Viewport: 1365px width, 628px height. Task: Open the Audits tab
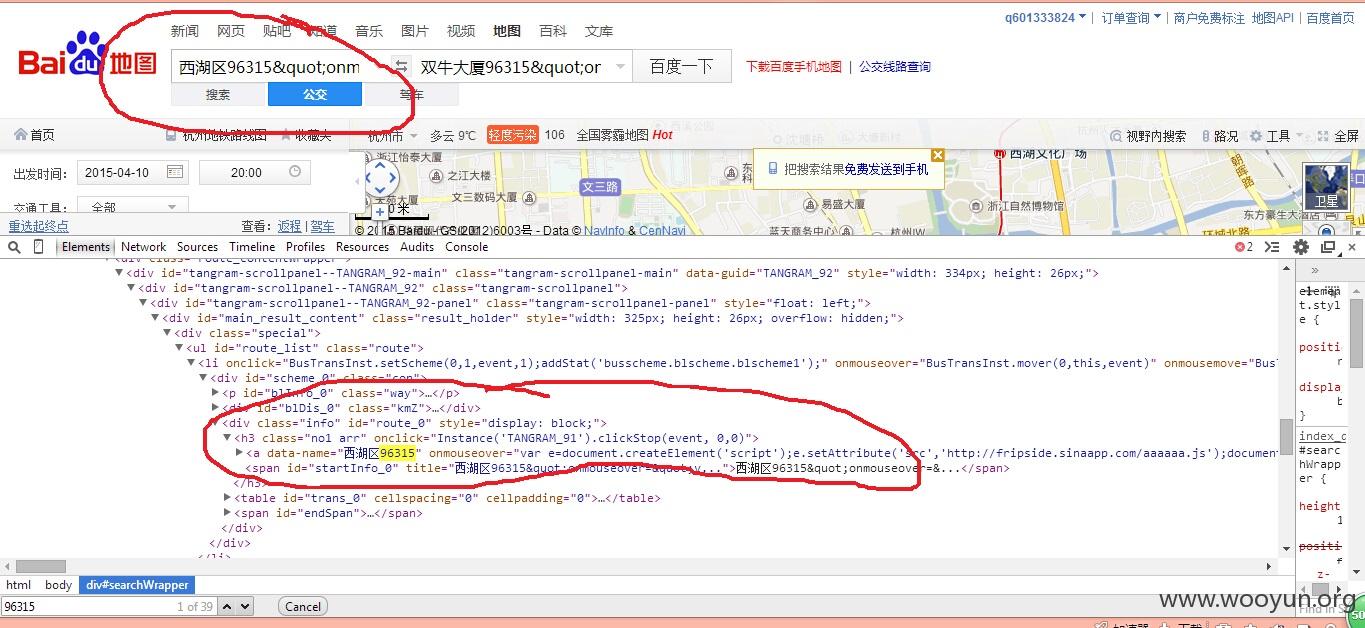click(417, 247)
